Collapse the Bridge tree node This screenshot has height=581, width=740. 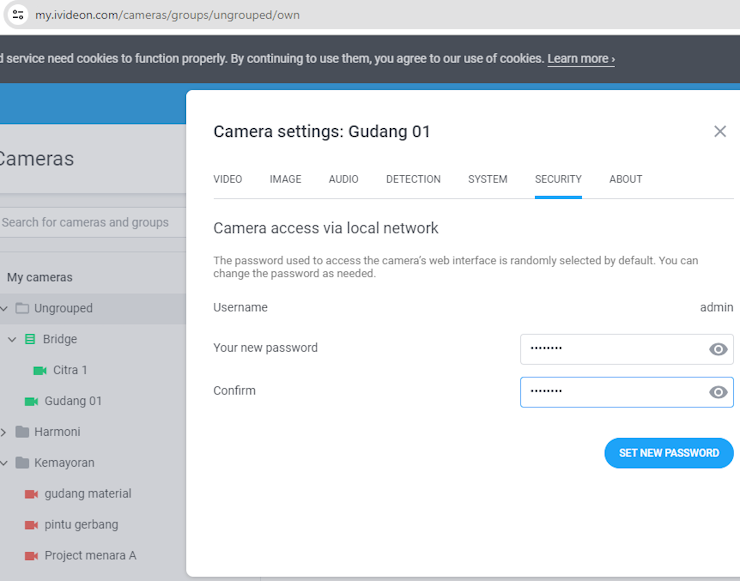pos(12,339)
